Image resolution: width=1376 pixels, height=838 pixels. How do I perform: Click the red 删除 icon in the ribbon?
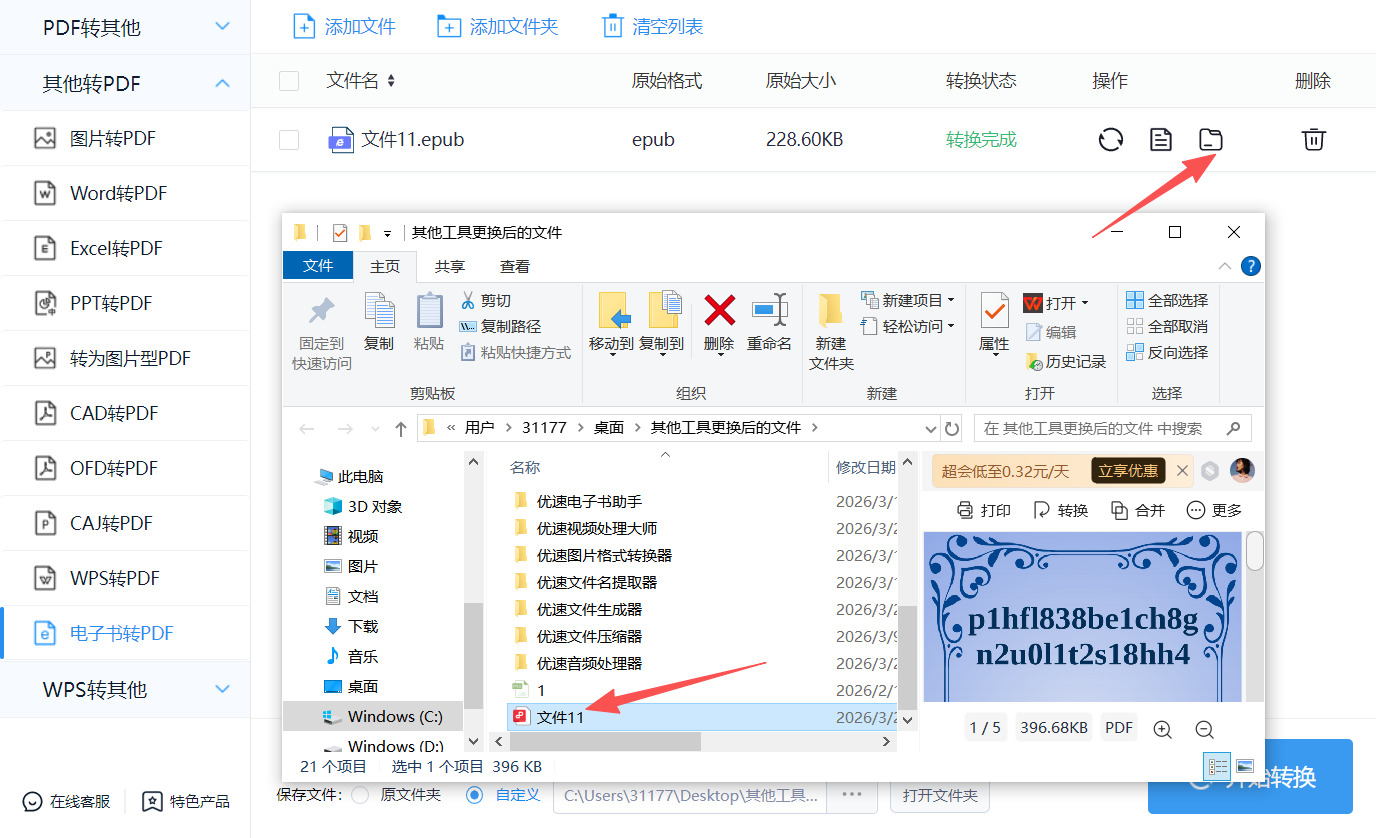click(x=719, y=310)
